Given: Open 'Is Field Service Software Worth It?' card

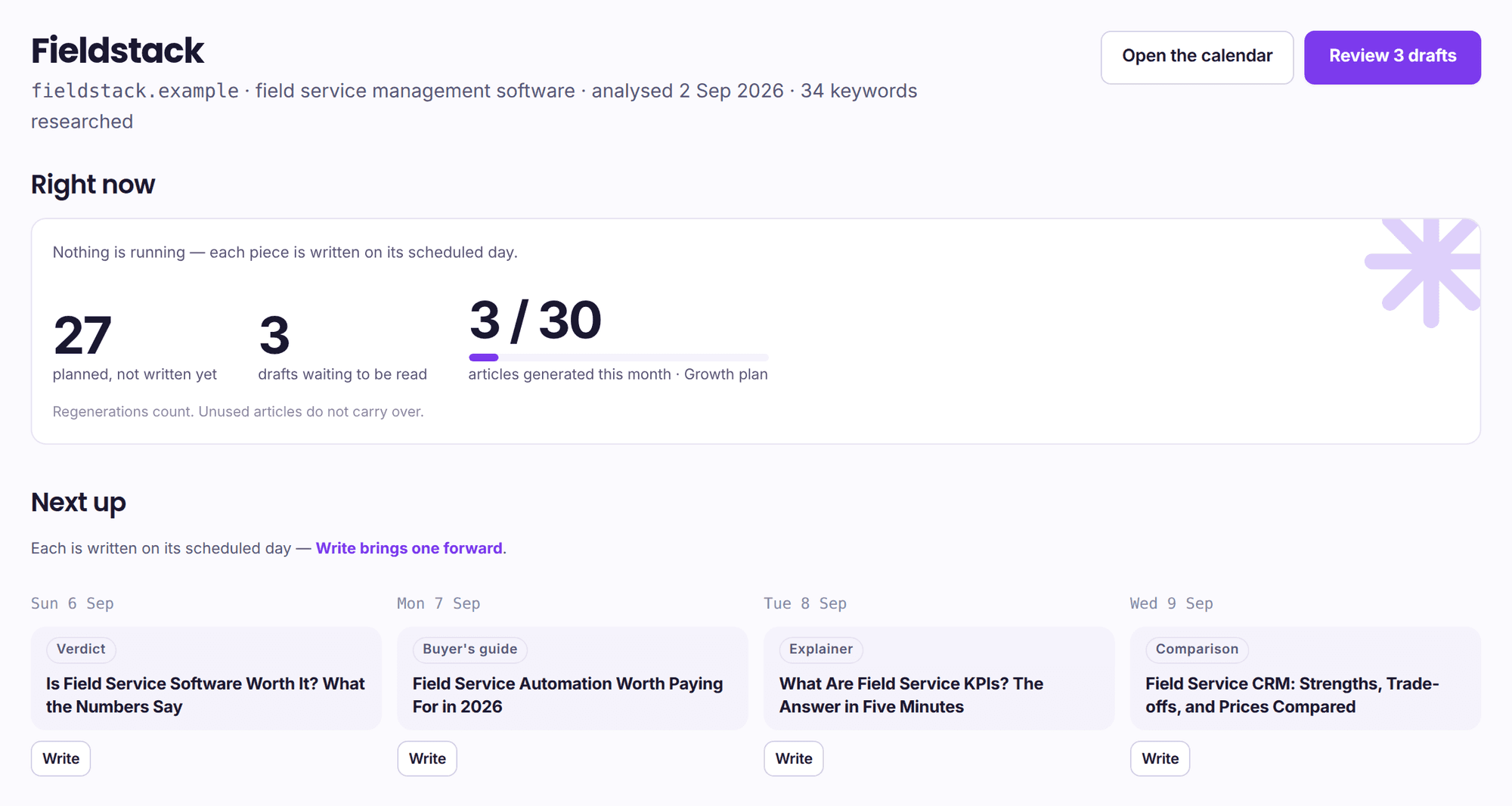Looking at the screenshot, I should [206, 678].
